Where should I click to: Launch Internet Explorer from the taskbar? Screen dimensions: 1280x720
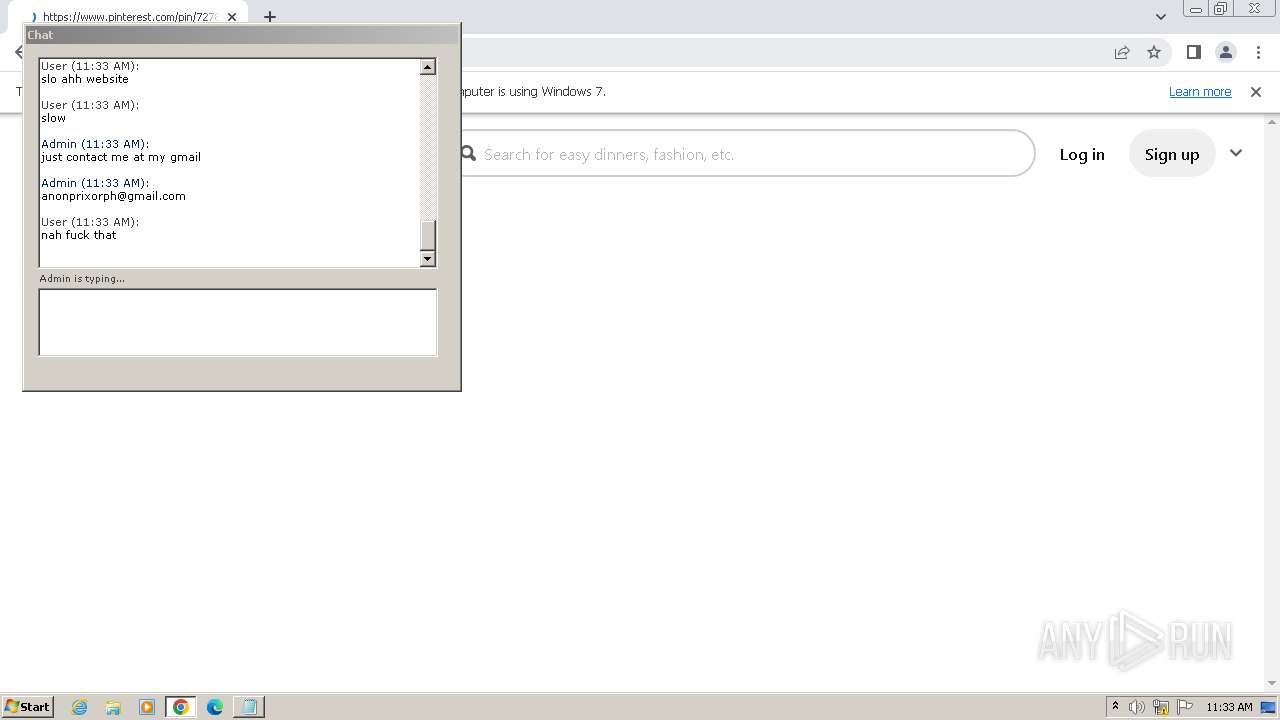pos(80,707)
